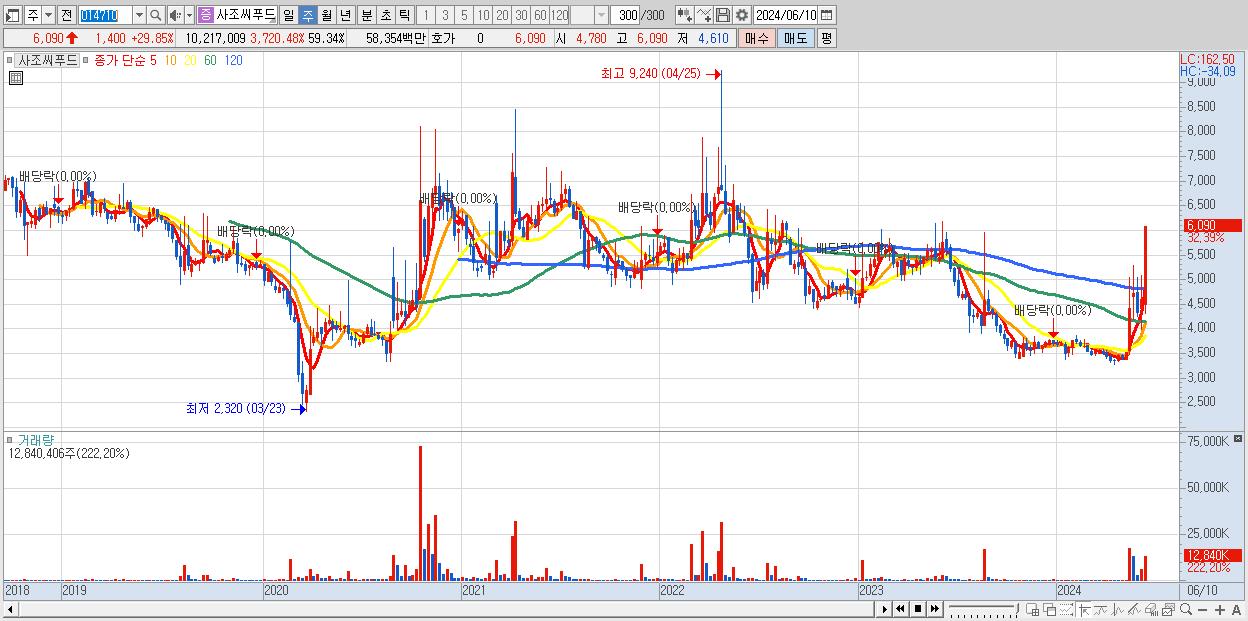This screenshot has height=621, width=1248.
Task: Click the chart layout icon at toolbar start
Action: coord(13,15)
